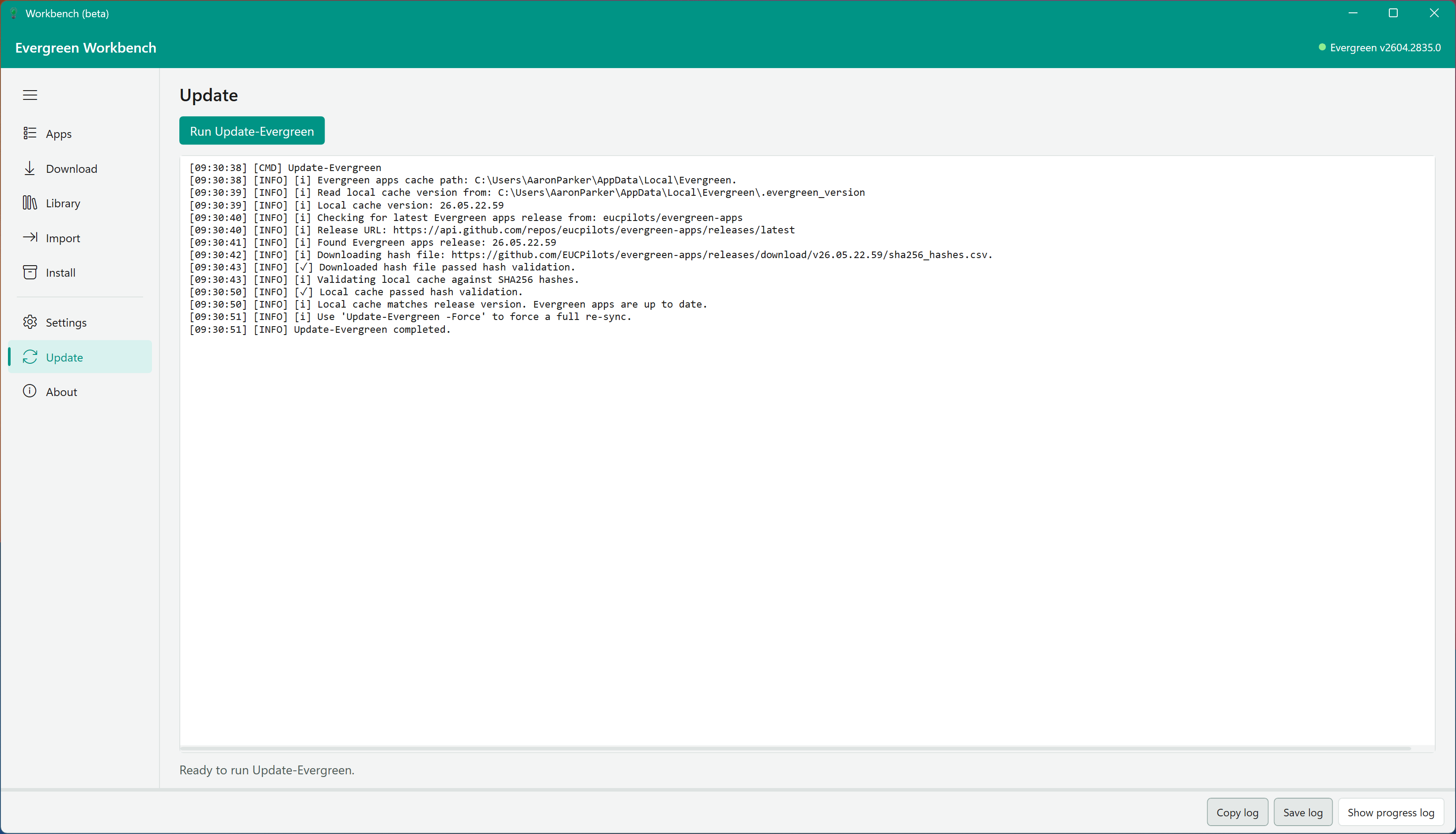
Task: Run Update-Evergreen button
Action: click(x=252, y=131)
